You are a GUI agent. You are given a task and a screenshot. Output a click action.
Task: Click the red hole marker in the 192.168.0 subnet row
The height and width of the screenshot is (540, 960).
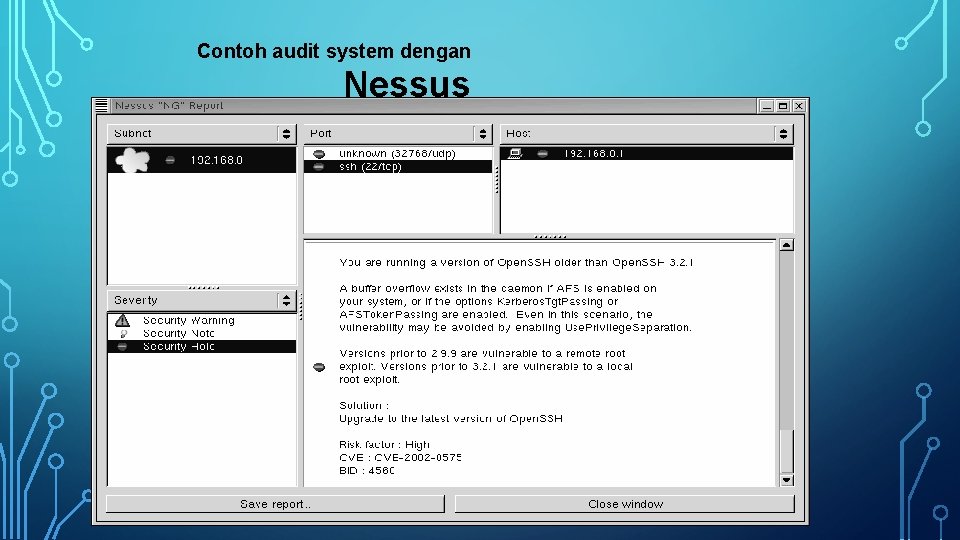tap(170, 160)
